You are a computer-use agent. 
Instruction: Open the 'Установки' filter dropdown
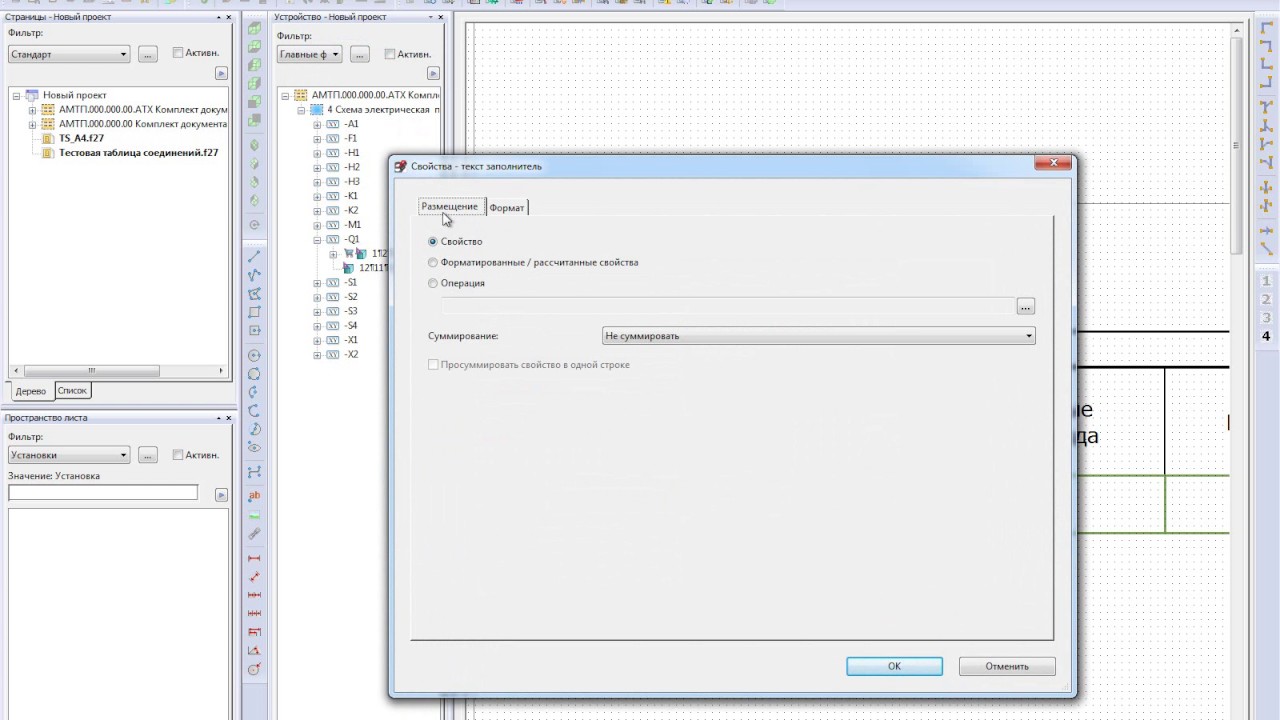tap(69, 455)
